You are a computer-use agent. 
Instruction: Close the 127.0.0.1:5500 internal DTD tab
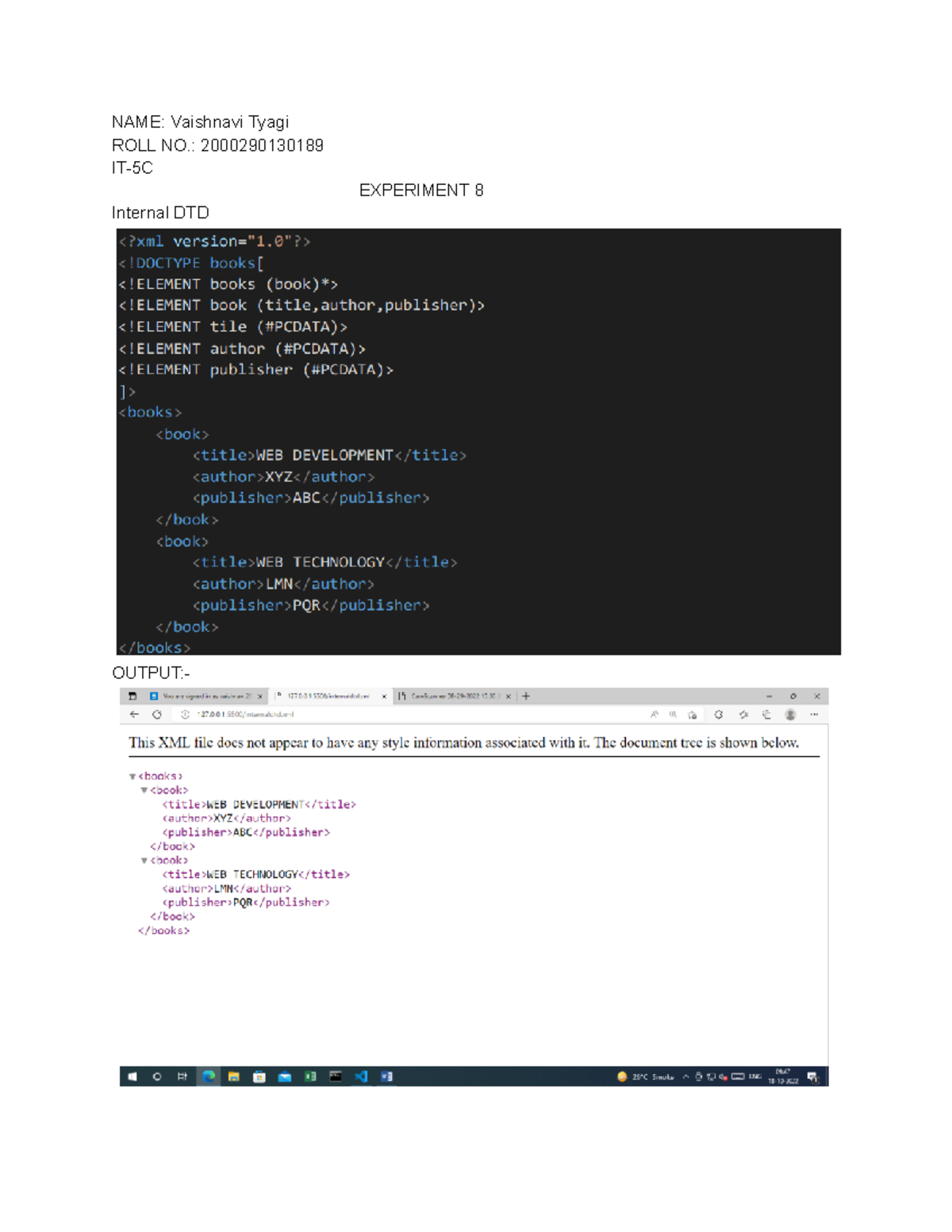click(x=384, y=697)
